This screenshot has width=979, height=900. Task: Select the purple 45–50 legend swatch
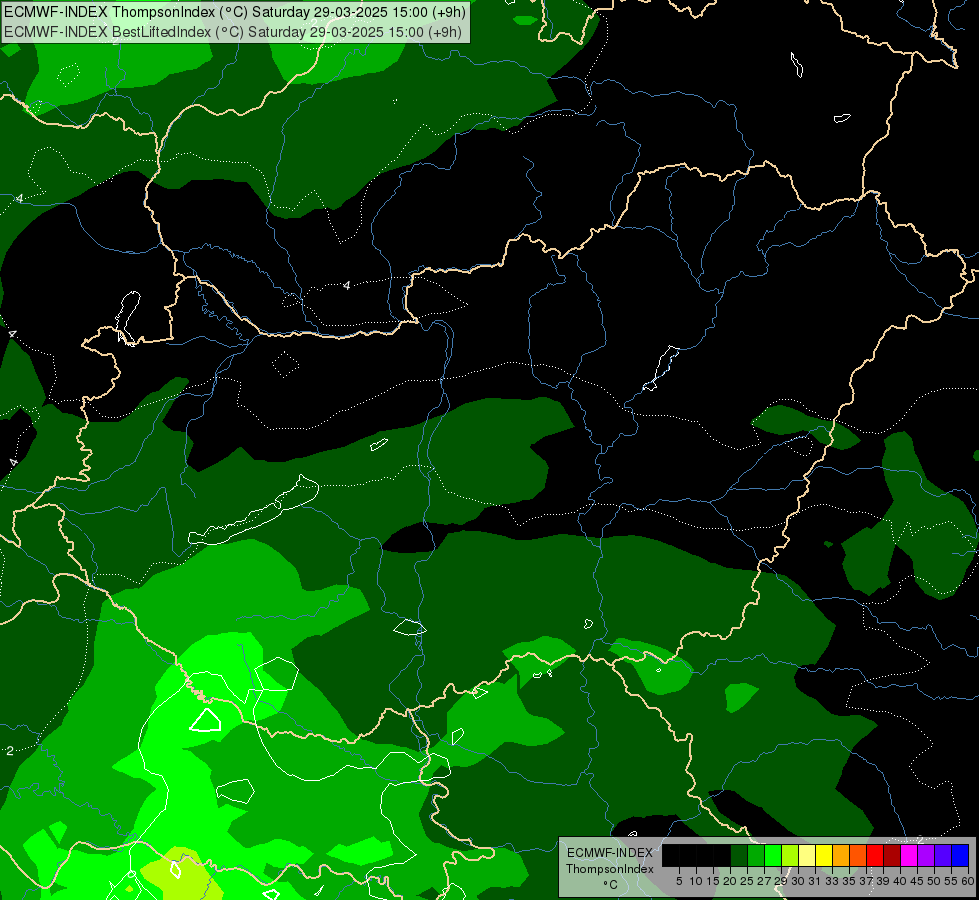point(926,855)
